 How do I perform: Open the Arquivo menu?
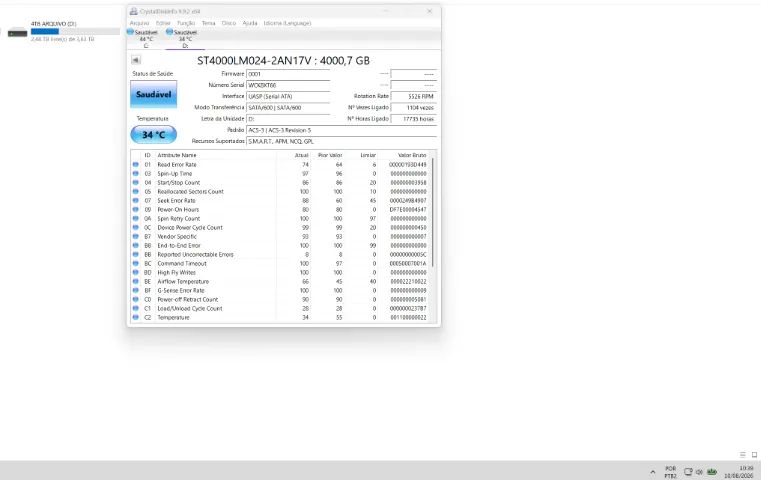click(139, 23)
